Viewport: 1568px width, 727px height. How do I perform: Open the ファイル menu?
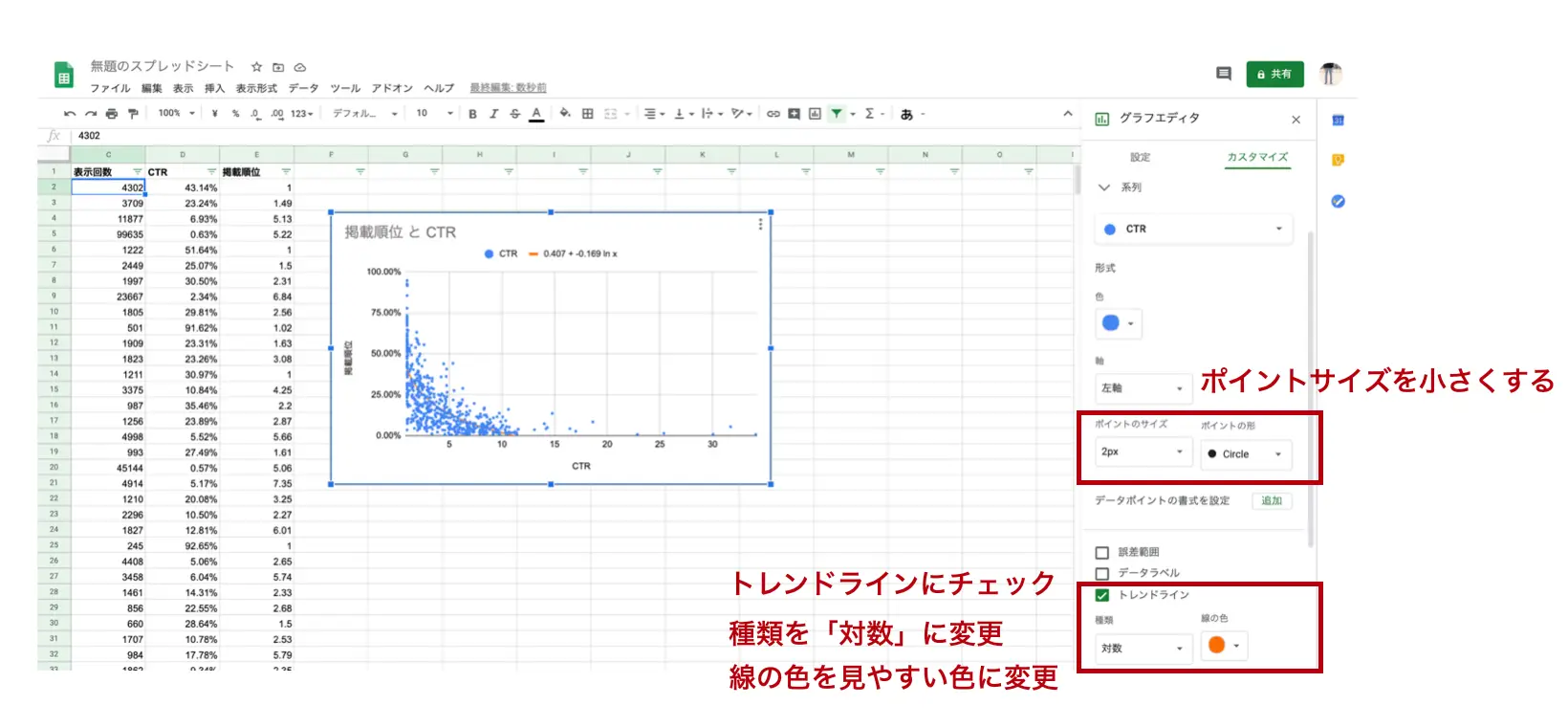click(110, 88)
